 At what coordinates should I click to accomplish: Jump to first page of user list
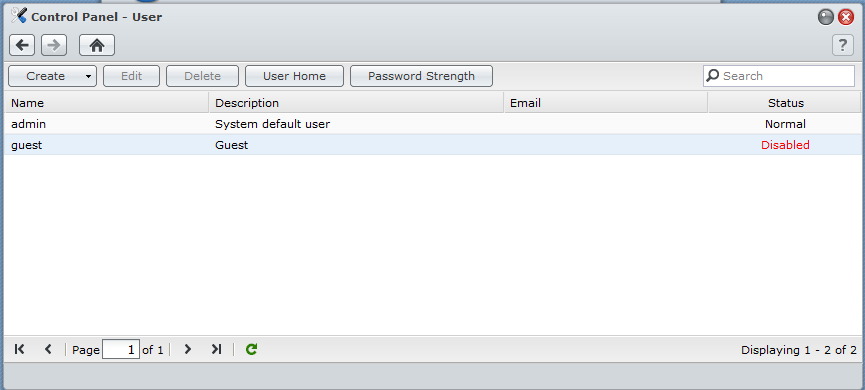click(x=19, y=349)
